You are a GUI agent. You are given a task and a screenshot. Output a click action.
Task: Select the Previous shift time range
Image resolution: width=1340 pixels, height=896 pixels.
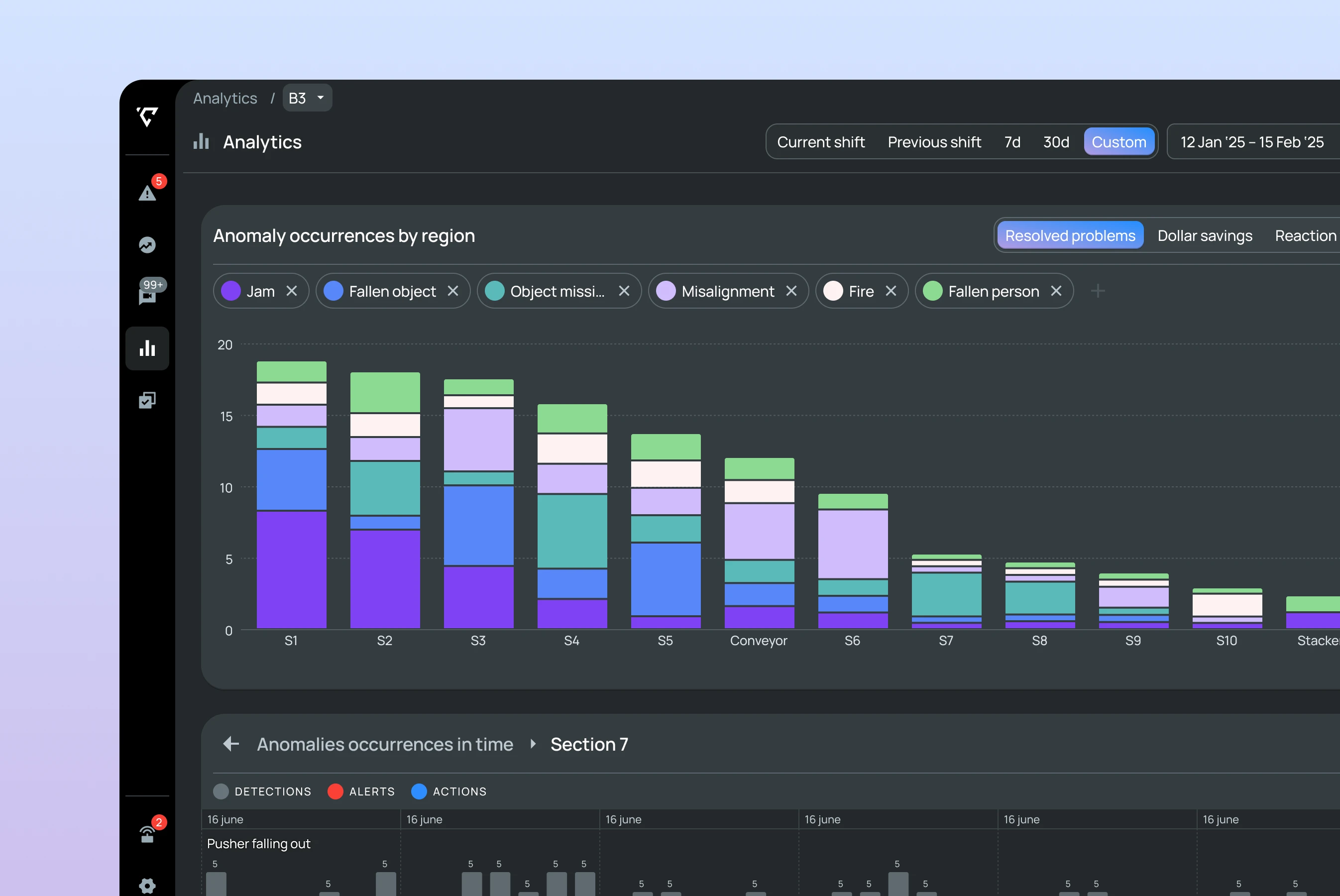tap(934, 142)
